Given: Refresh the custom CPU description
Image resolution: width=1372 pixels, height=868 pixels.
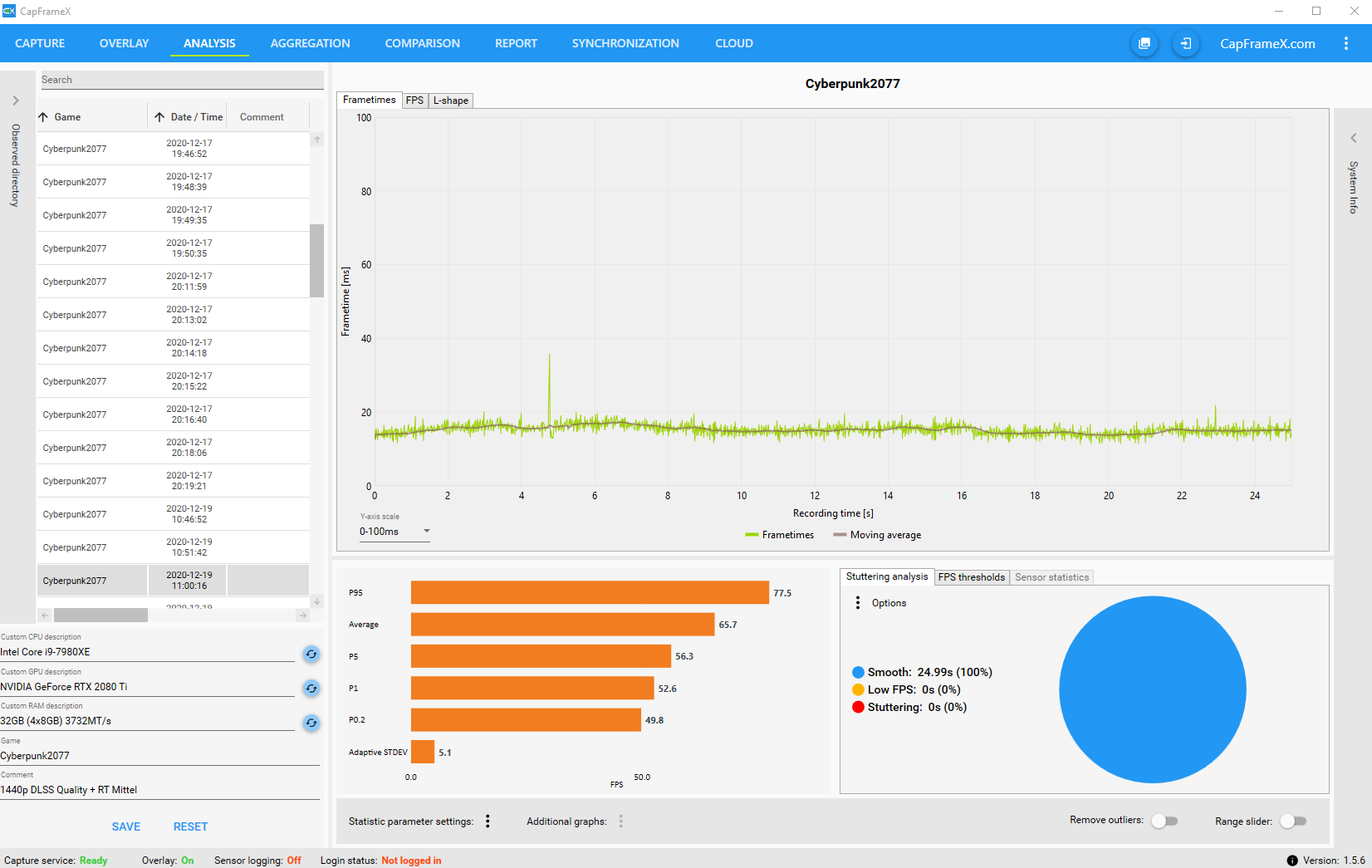Looking at the screenshot, I should (311, 654).
